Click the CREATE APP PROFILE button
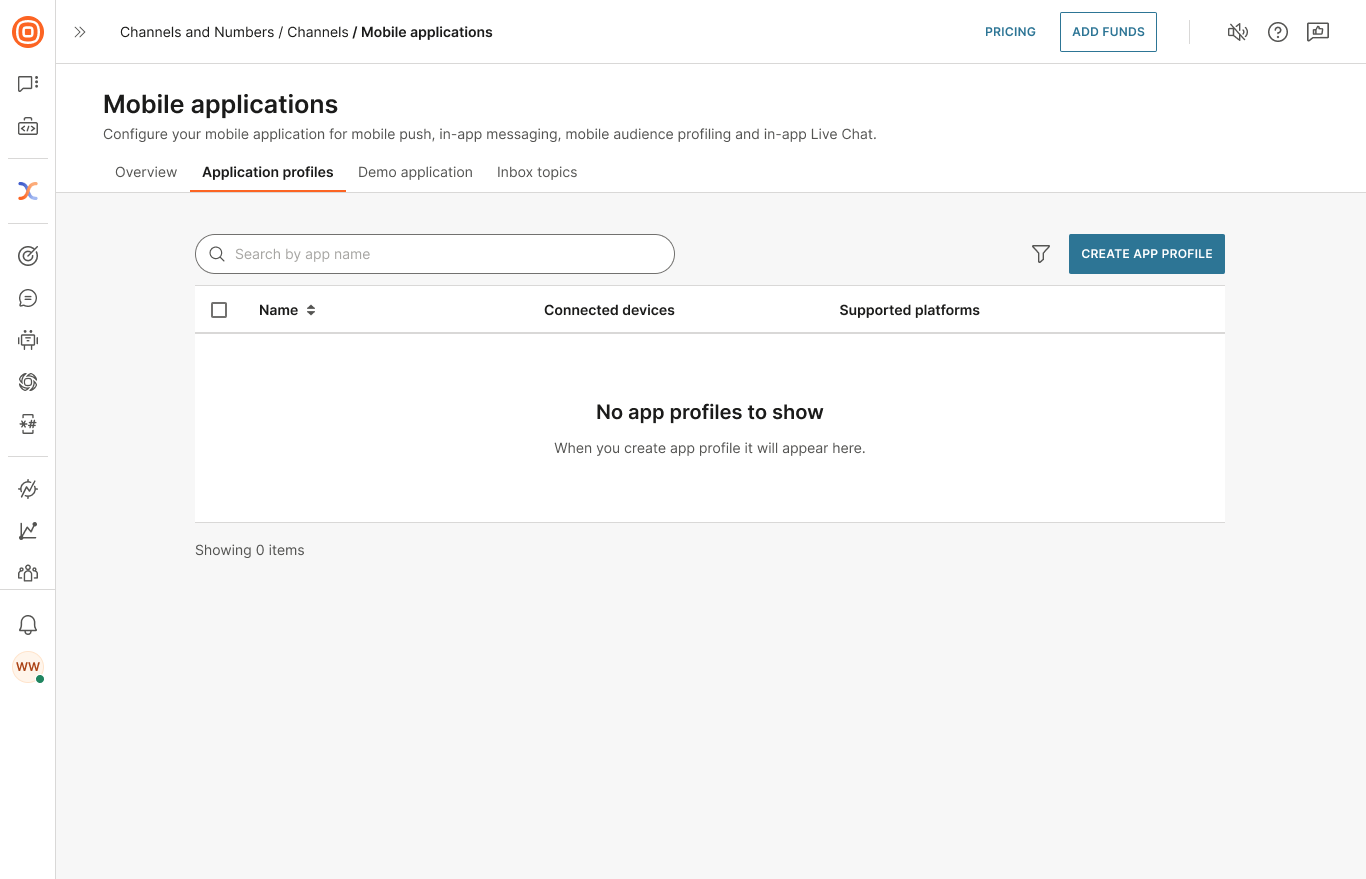1366x879 pixels. (x=1146, y=254)
